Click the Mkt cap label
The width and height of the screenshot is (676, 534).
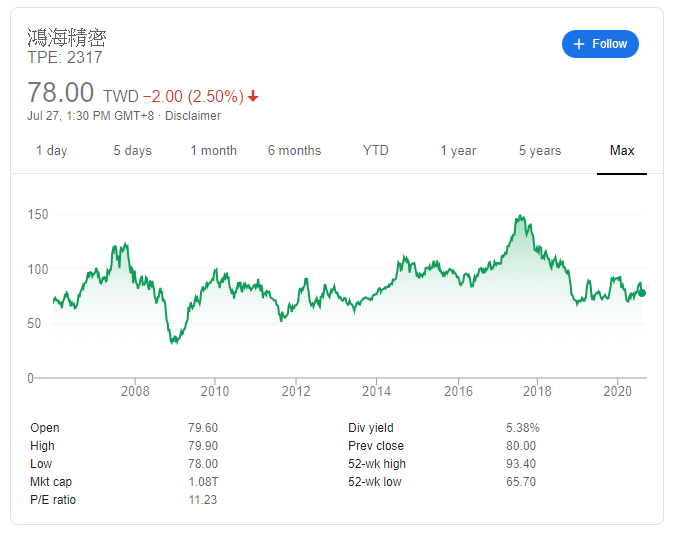click(x=51, y=482)
